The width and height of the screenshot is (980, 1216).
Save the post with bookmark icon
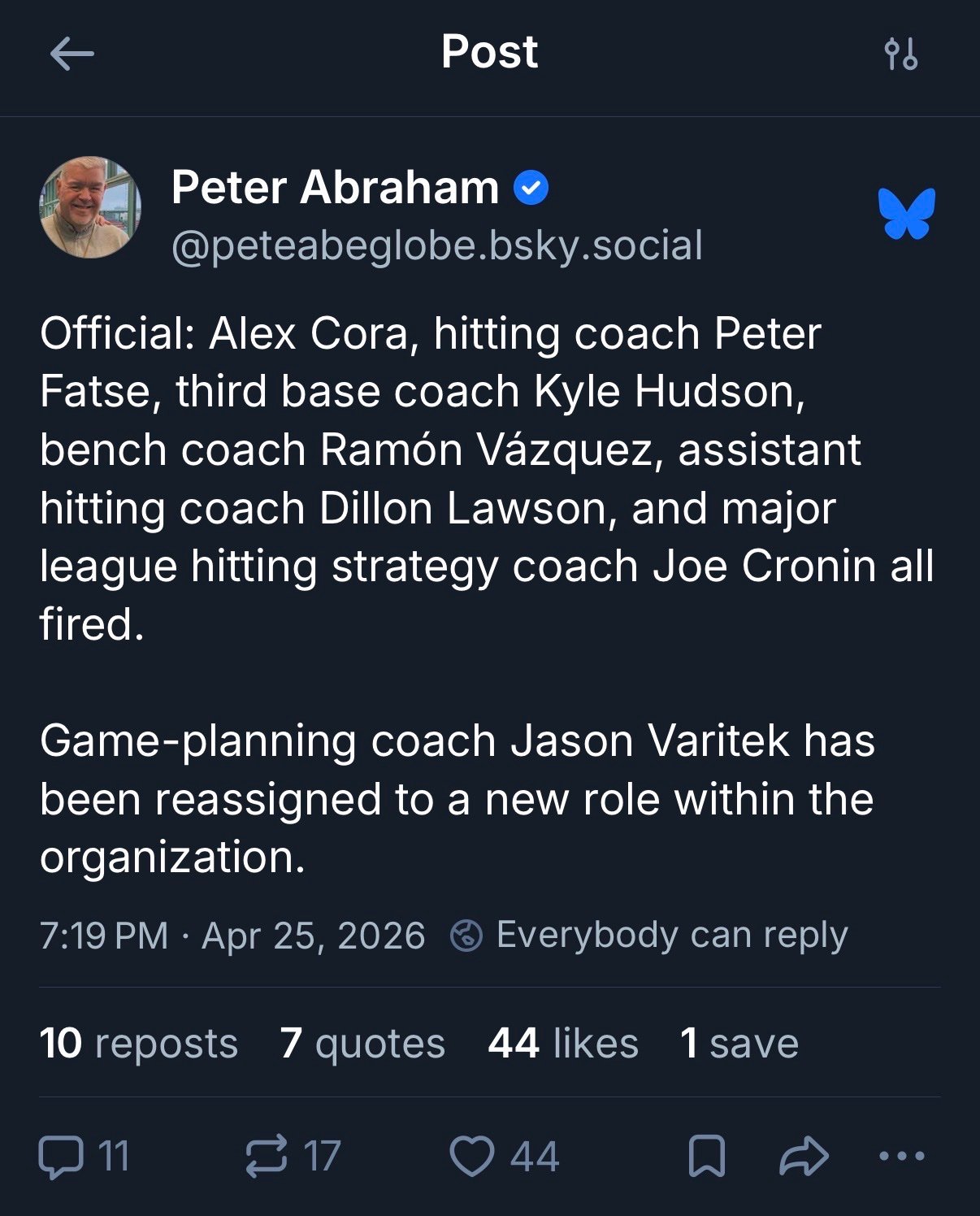[x=706, y=1157]
